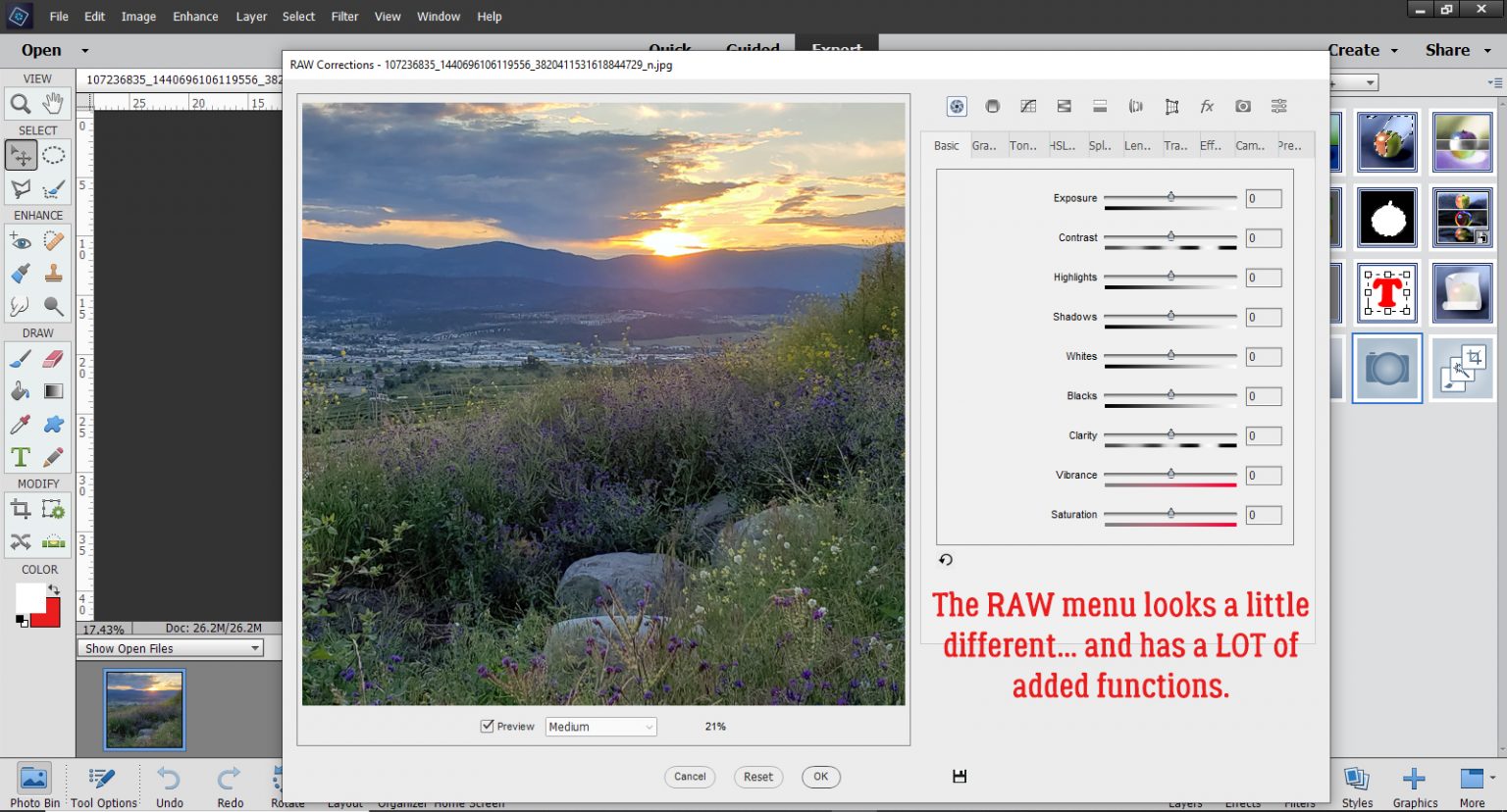This screenshot has height=812, width=1507.
Task: Expand the Open button dropdown arrow
Action: pos(84,50)
